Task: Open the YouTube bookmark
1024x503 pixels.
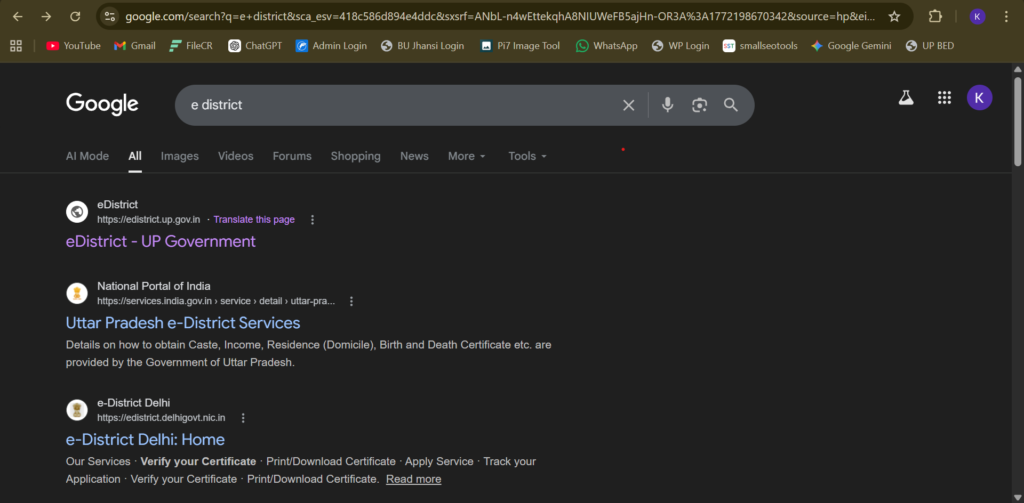Action: (x=73, y=46)
